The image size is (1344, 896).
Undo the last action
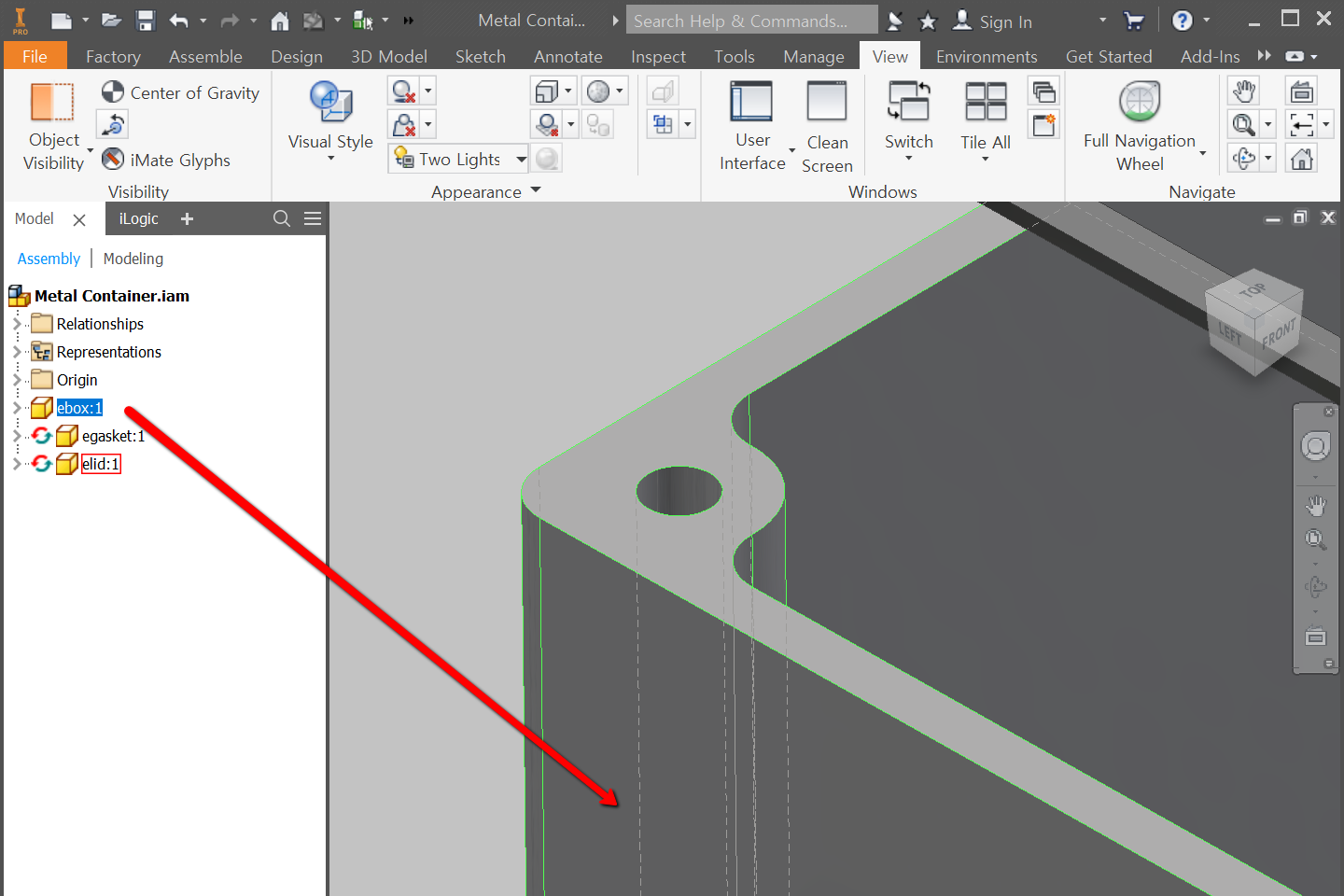click(178, 20)
